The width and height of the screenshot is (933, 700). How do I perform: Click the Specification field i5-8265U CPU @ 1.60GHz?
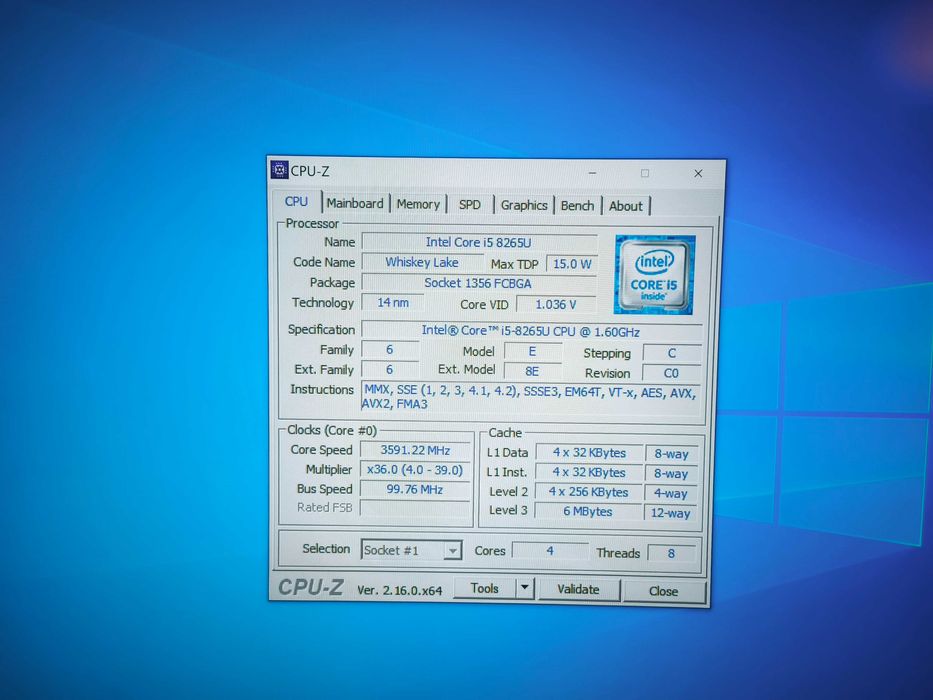pos(531,332)
